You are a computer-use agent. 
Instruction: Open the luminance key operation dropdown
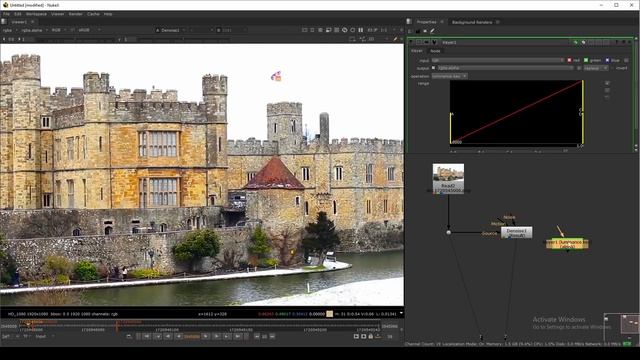pos(449,76)
